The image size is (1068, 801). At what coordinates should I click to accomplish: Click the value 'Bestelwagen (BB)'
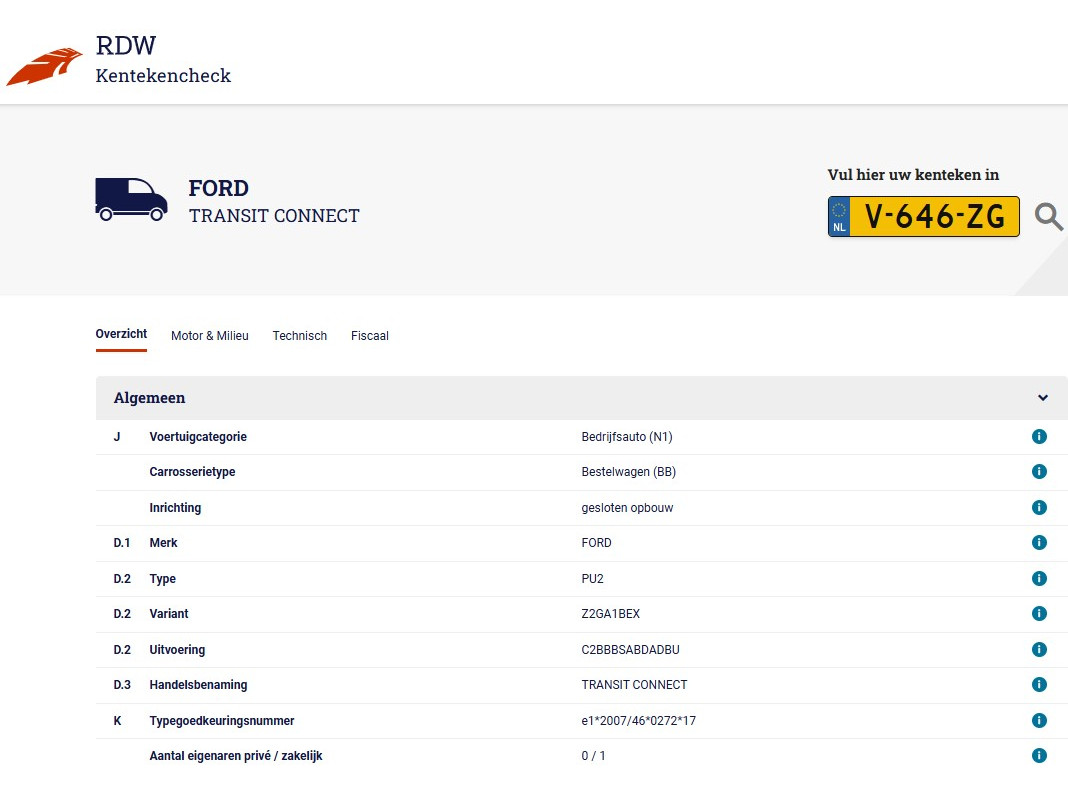[x=629, y=472]
